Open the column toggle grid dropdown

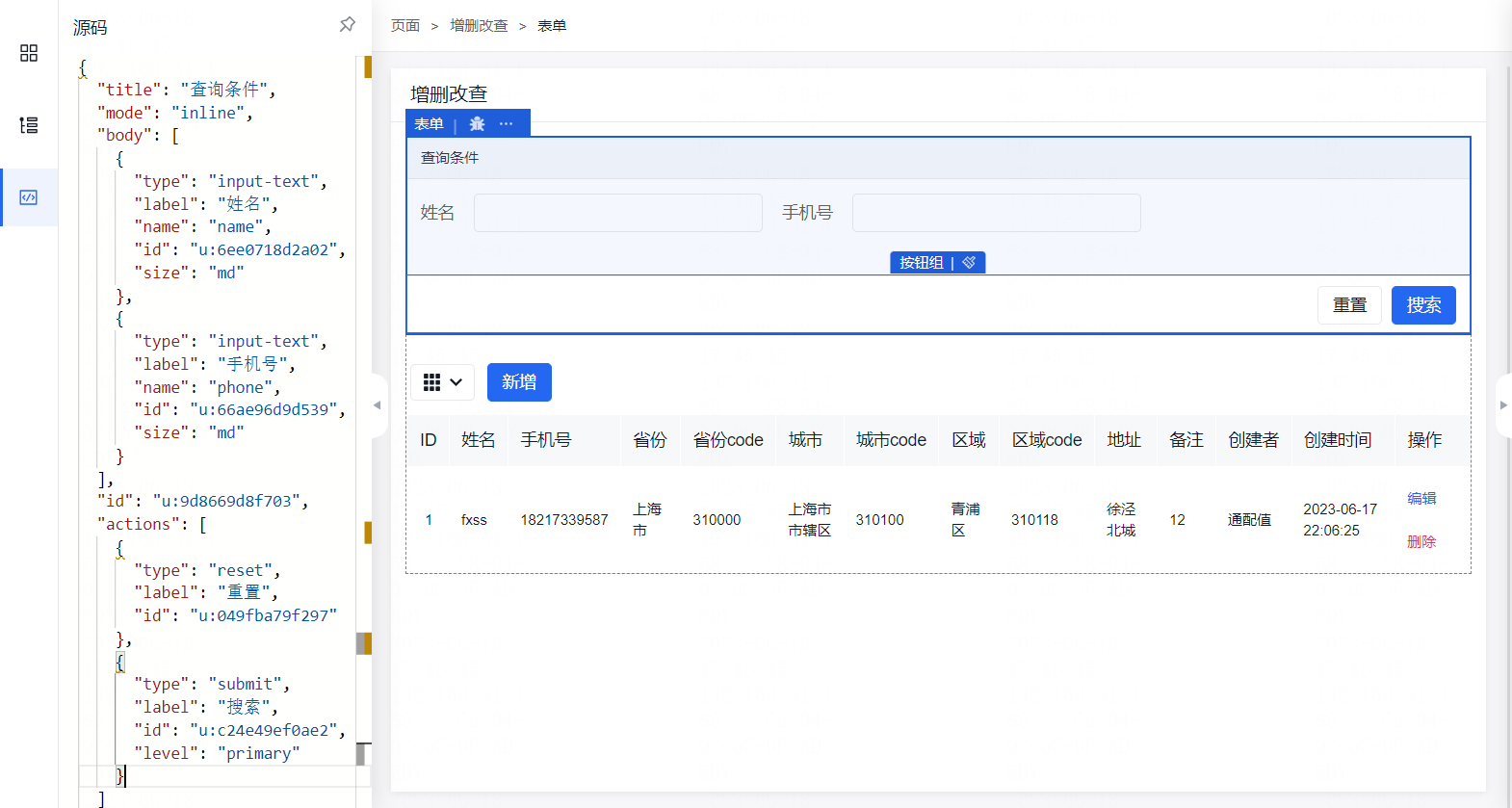point(443,382)
